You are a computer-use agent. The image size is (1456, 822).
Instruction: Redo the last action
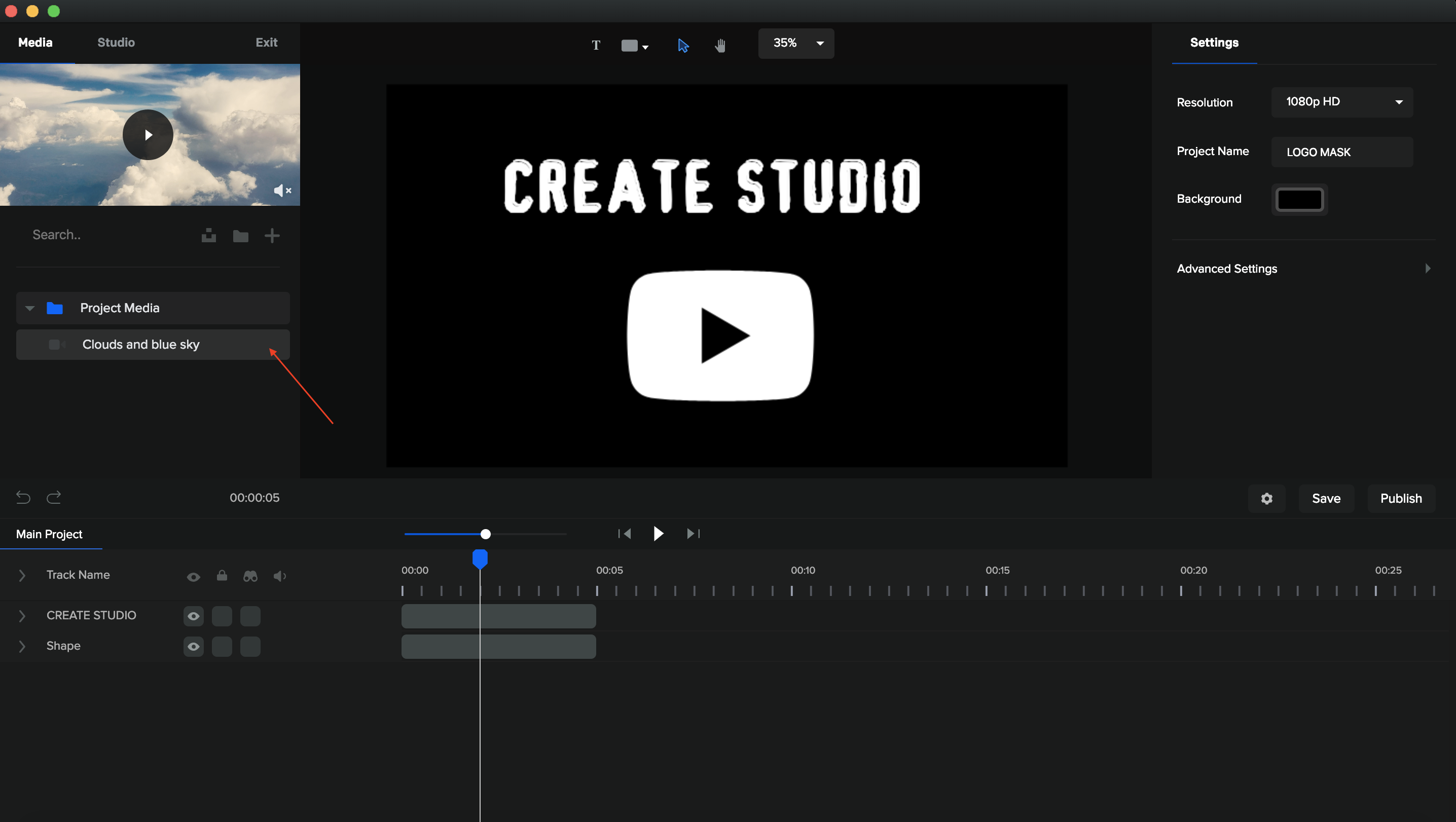[54, 497]
